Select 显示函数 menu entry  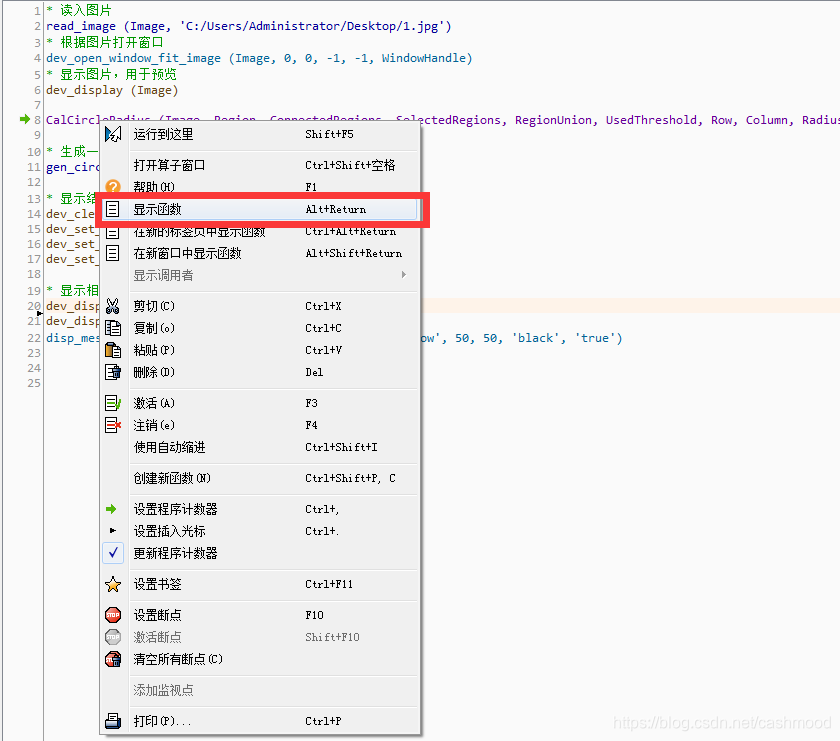click(260, 209)
